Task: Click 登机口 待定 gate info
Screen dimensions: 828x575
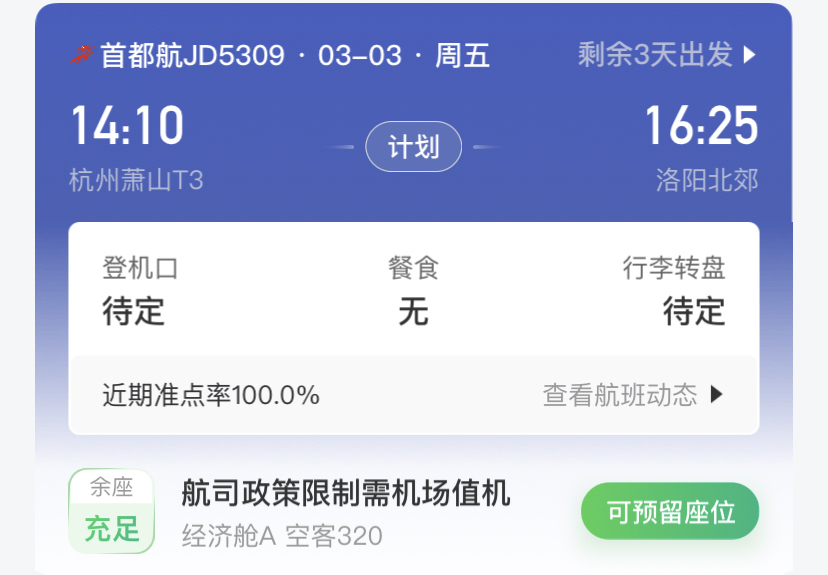Action: (x=140, y=290)
